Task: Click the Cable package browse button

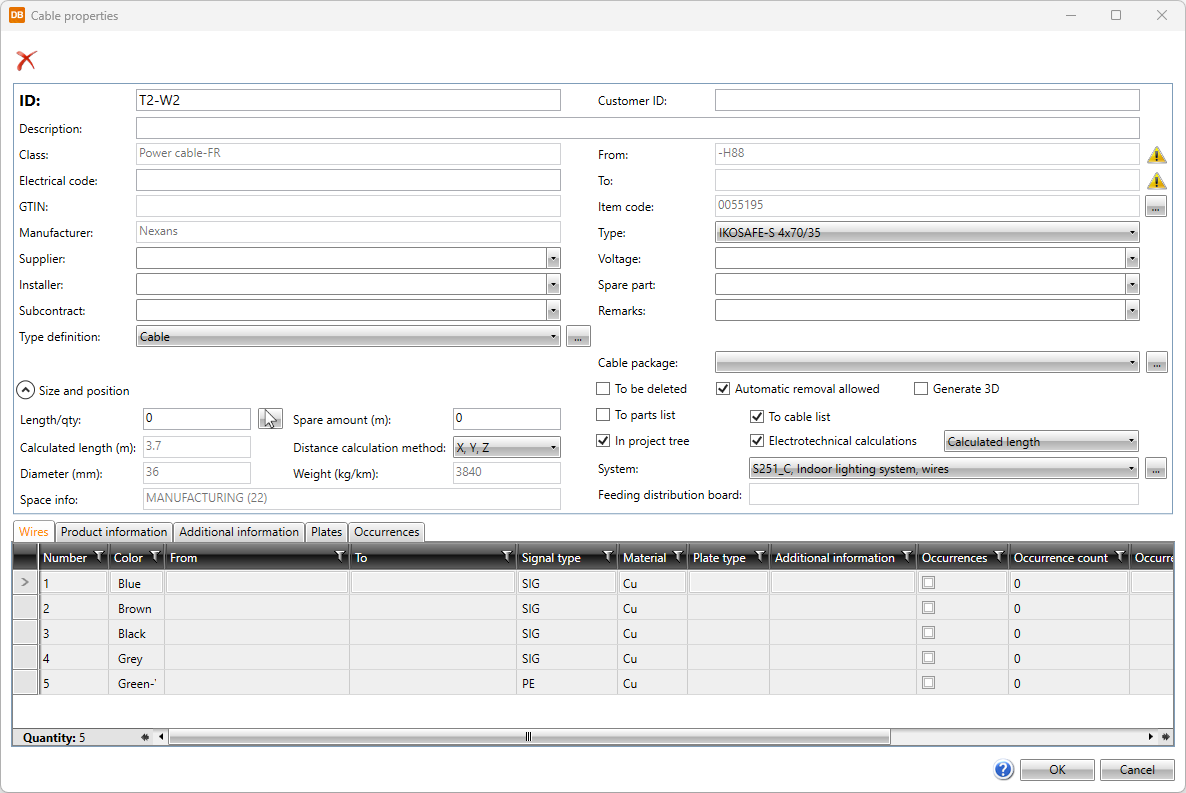Action: coord(1156,363)
